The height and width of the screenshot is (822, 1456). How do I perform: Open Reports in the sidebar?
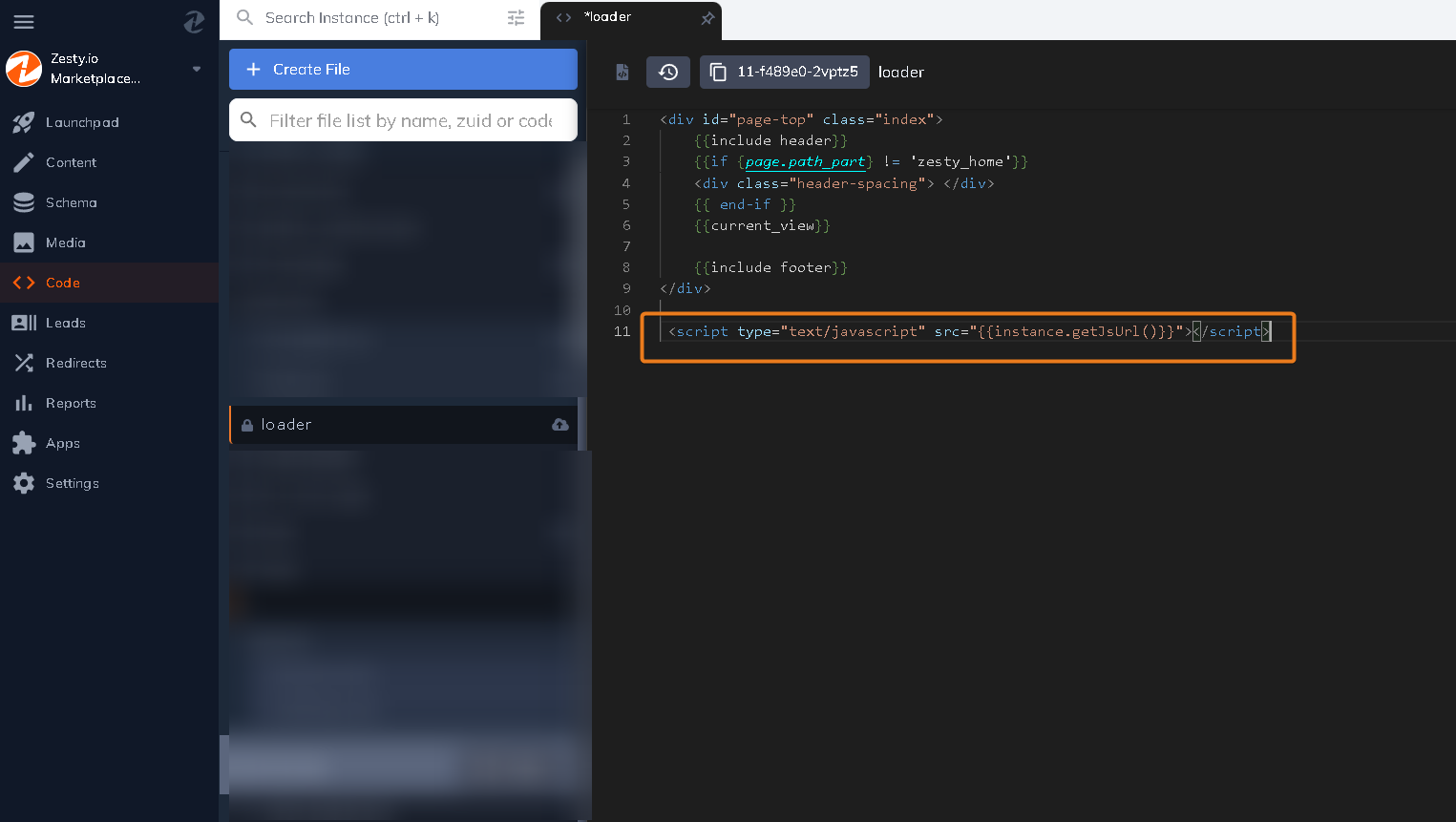click(x=109, y=403)
